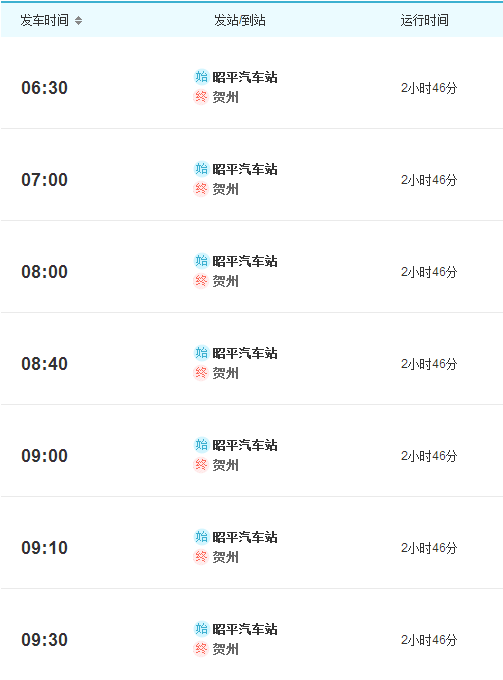
Task: Click start icon for 06:30 departure
Action: click(201, 77)
